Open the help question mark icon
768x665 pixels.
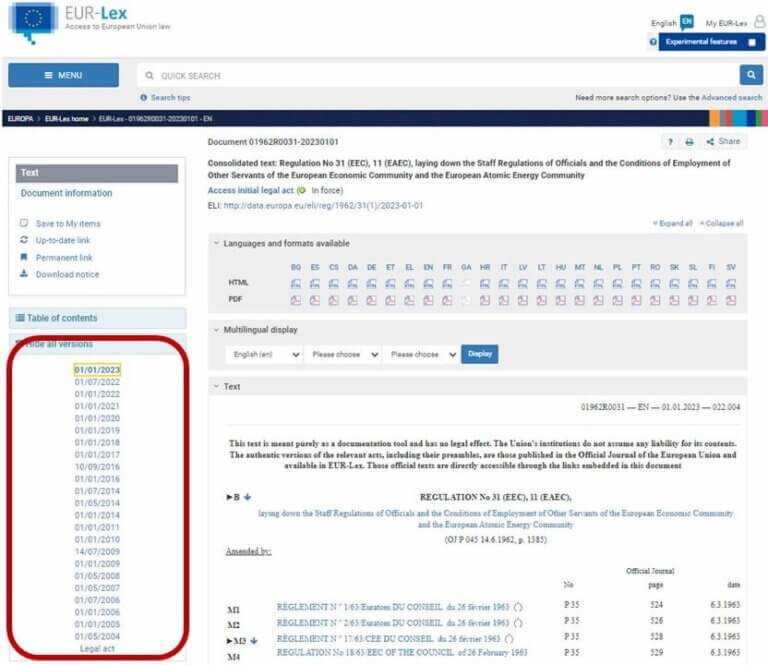click(669, 142)
